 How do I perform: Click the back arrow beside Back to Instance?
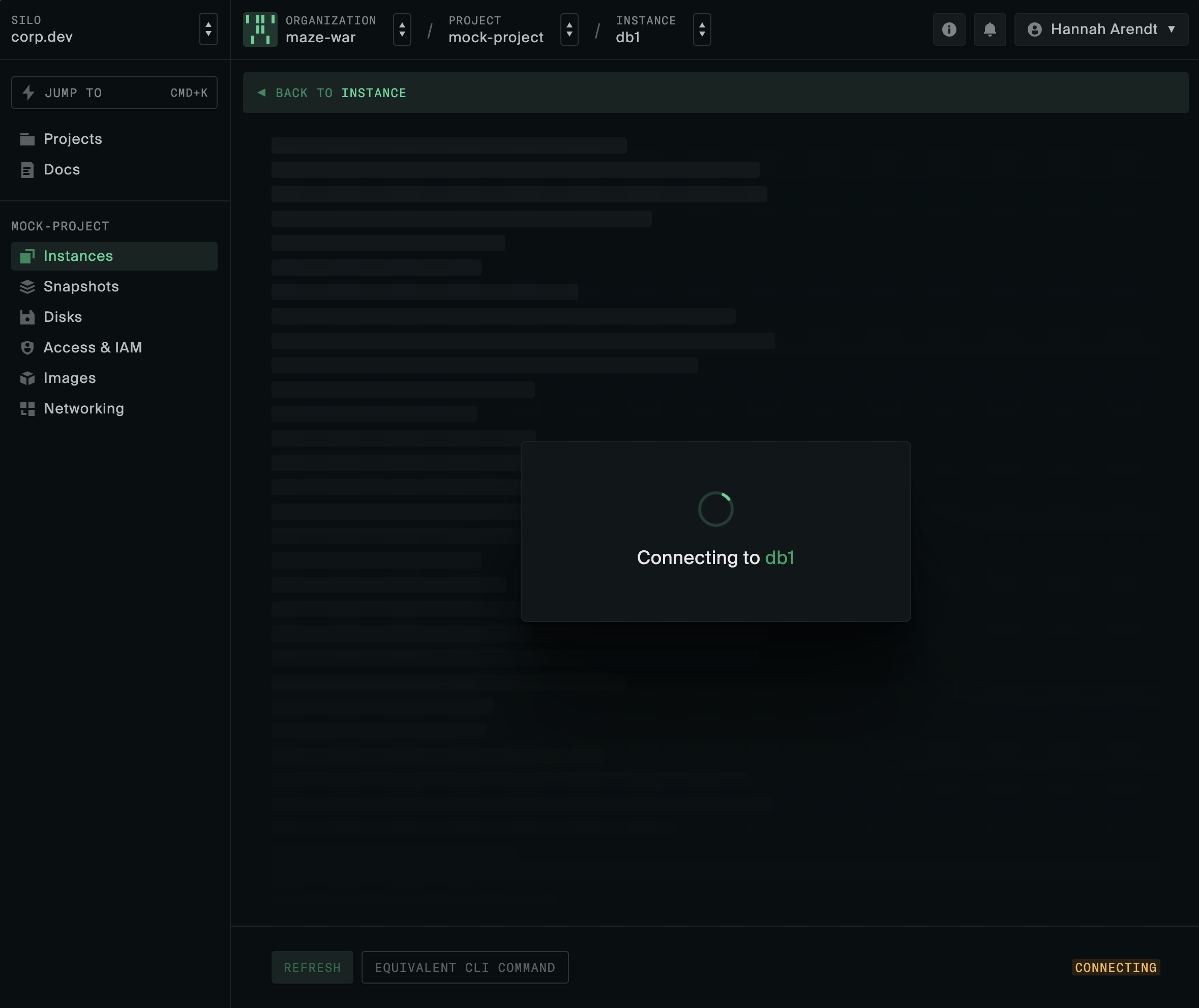262,93
